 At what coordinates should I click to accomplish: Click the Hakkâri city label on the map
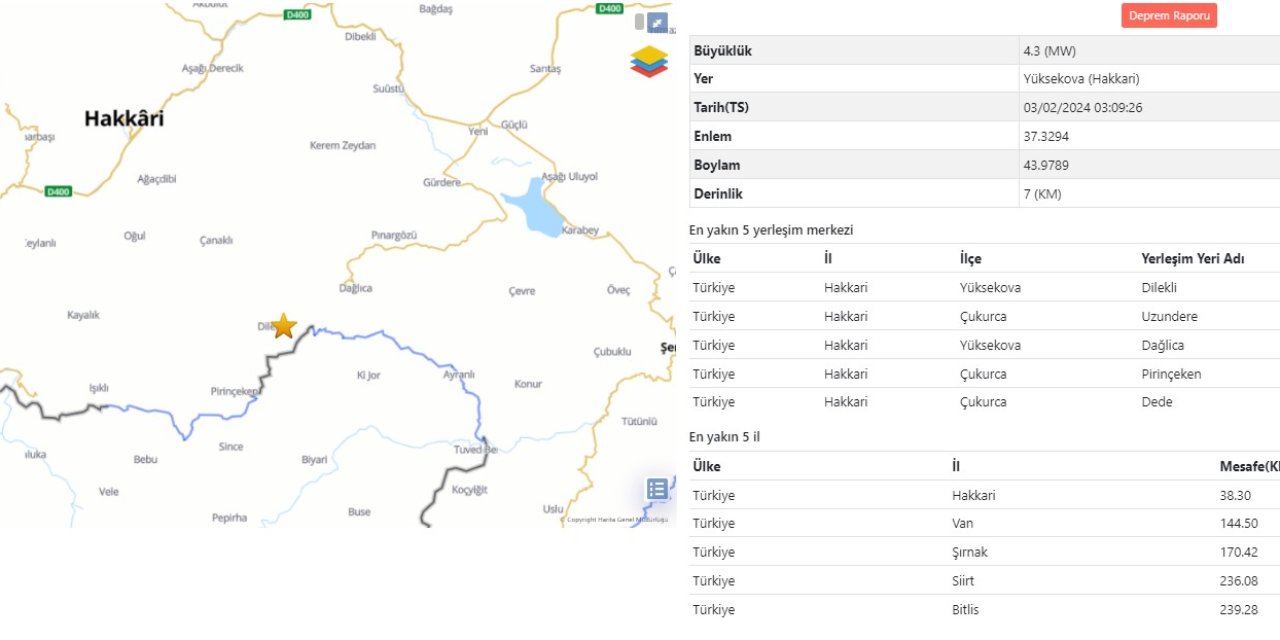(122, 117)
